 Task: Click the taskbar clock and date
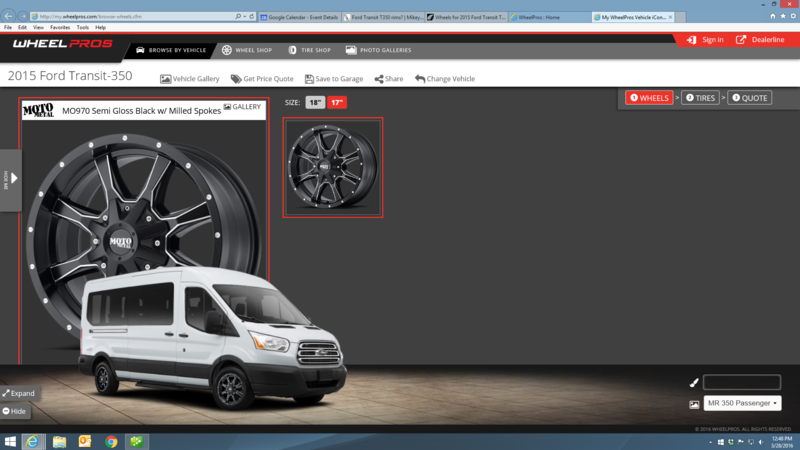tap(782, 442)
